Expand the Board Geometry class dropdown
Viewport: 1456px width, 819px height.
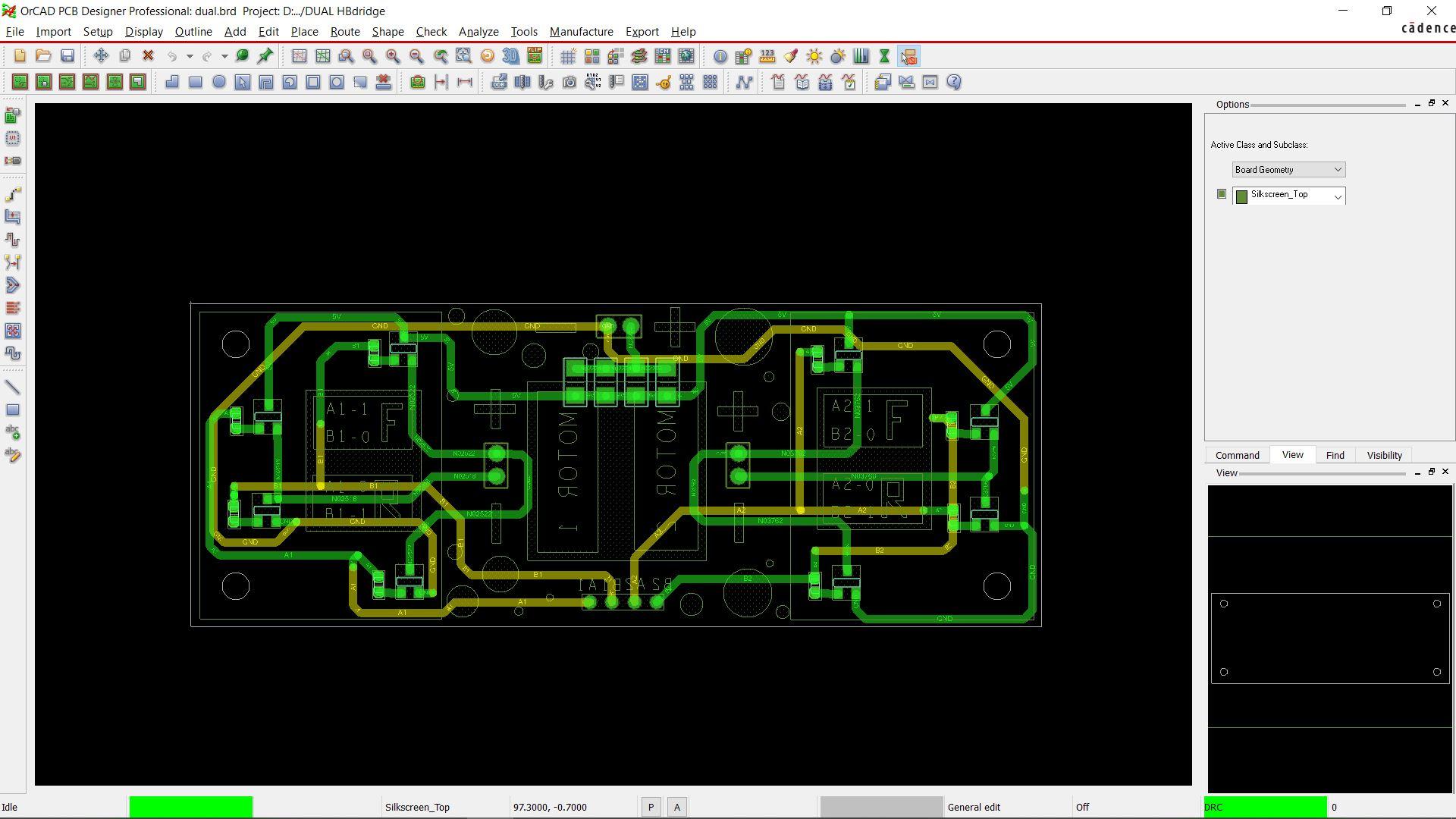(x=1289, y=170)
